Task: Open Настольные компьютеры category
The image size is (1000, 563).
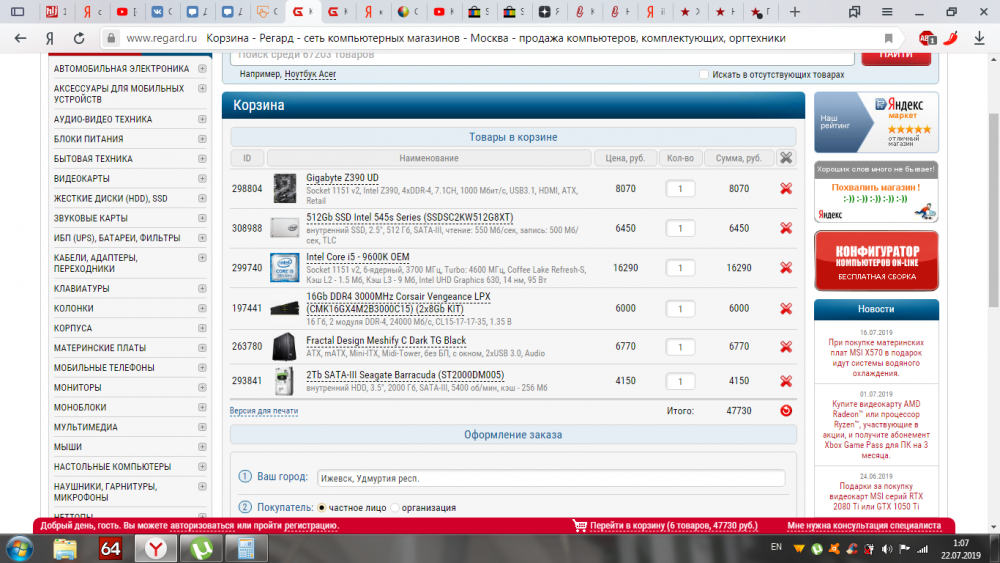Action: 112,467
